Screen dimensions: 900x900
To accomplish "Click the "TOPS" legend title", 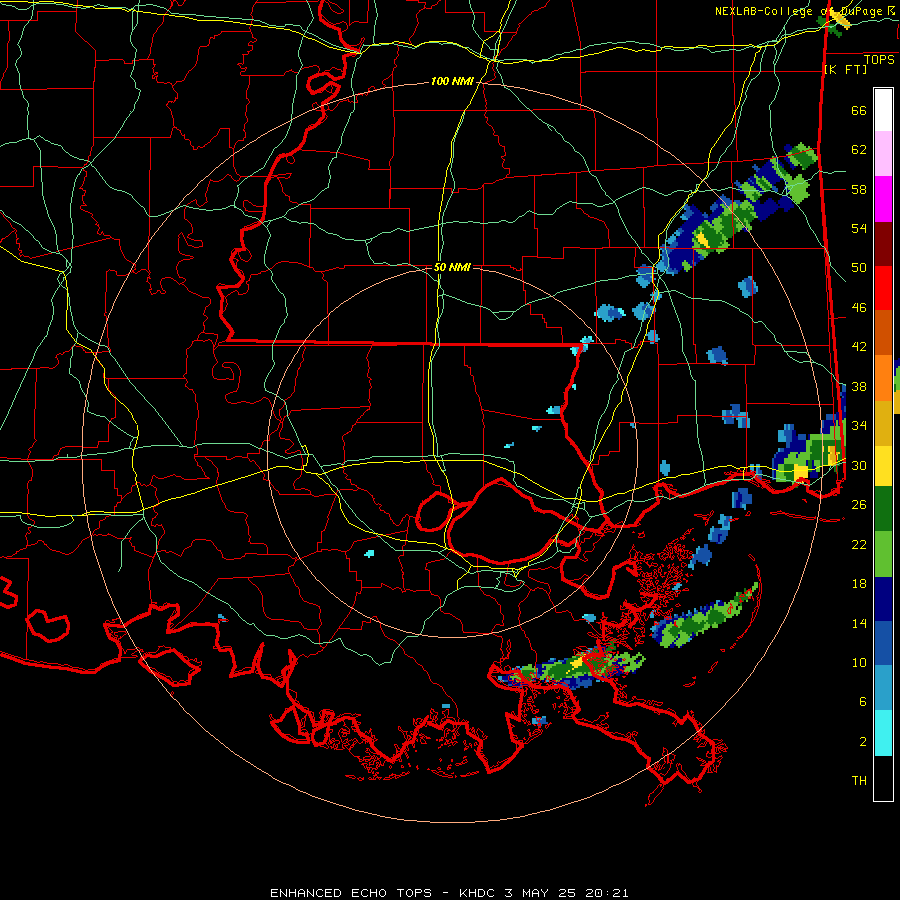I will (x=879, y=60).
